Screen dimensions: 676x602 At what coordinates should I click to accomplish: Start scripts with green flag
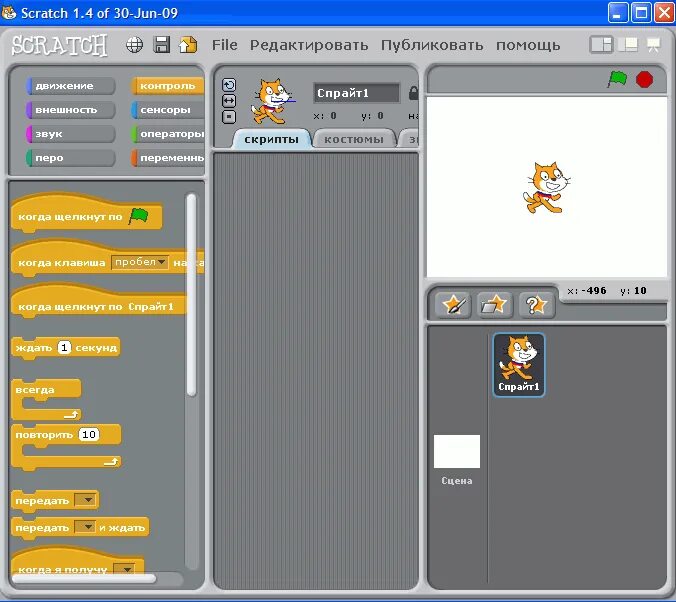[617, 79]
